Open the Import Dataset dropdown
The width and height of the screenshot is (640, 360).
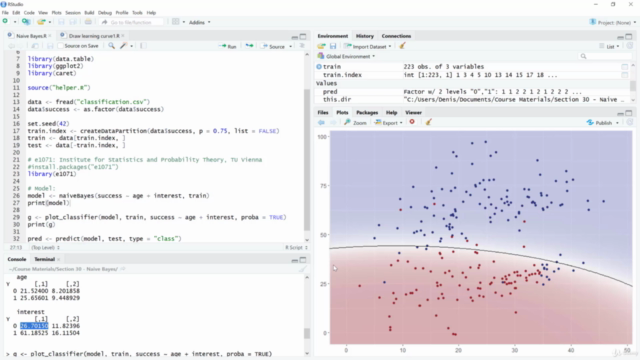pyautogui.click(x=368, y=46)
